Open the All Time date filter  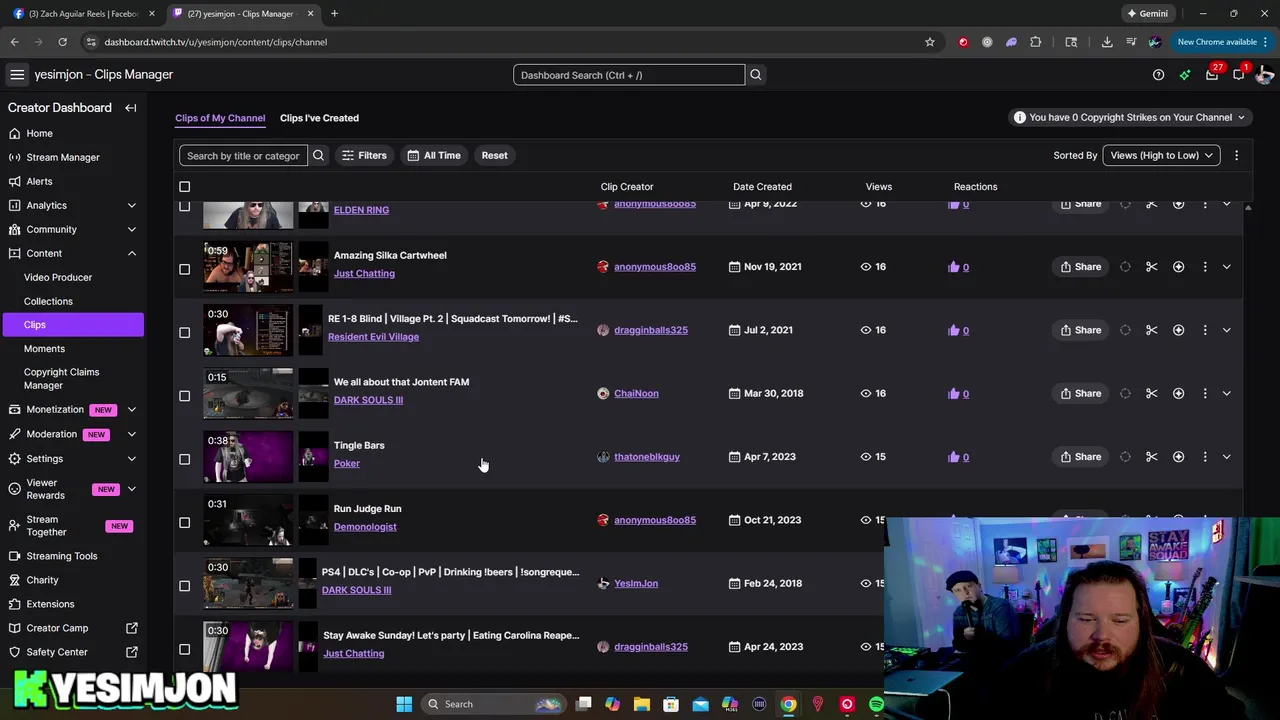pyautogui.click(x=434, y=155)
